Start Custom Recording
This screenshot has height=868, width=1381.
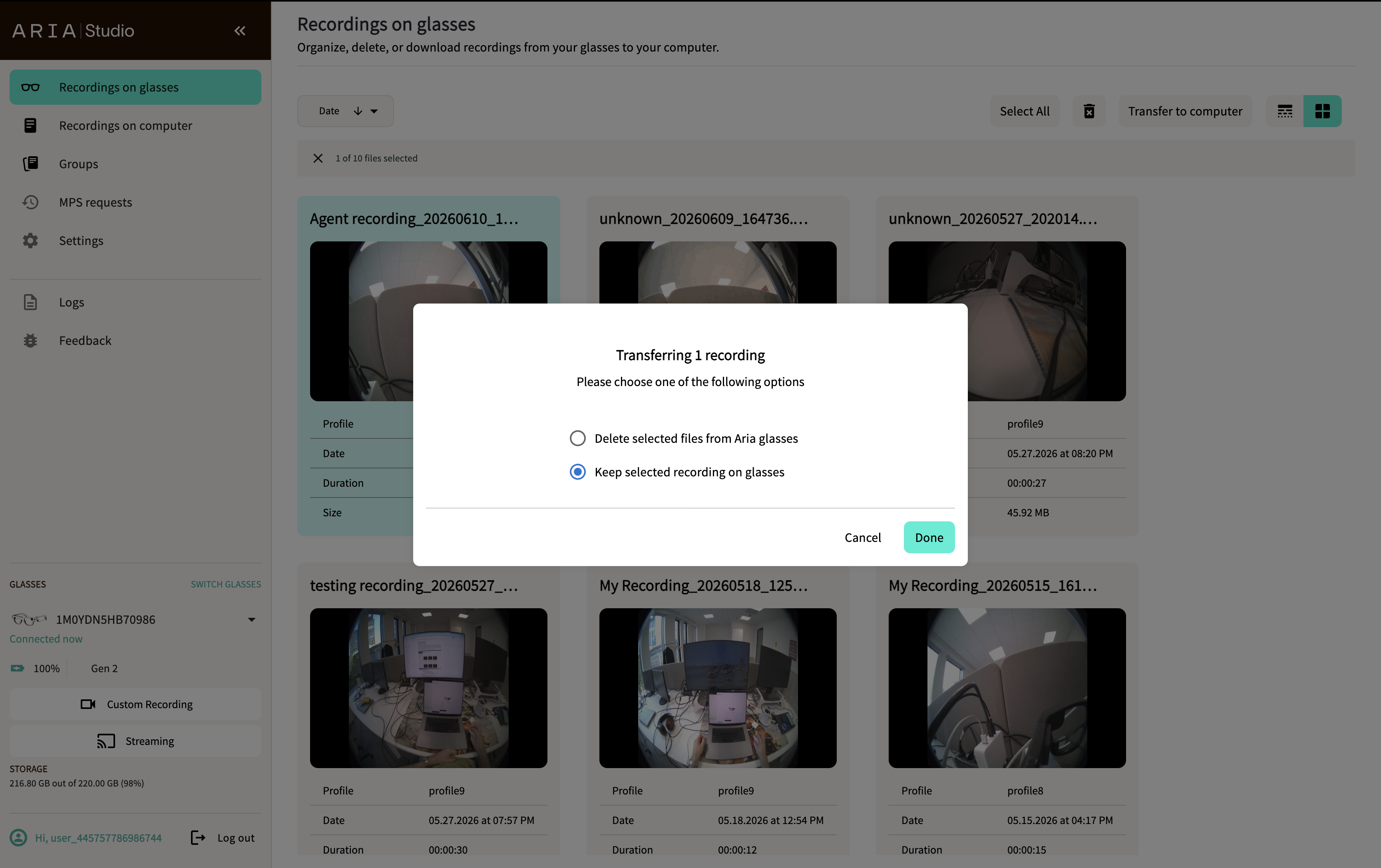[x=135, y=705]
